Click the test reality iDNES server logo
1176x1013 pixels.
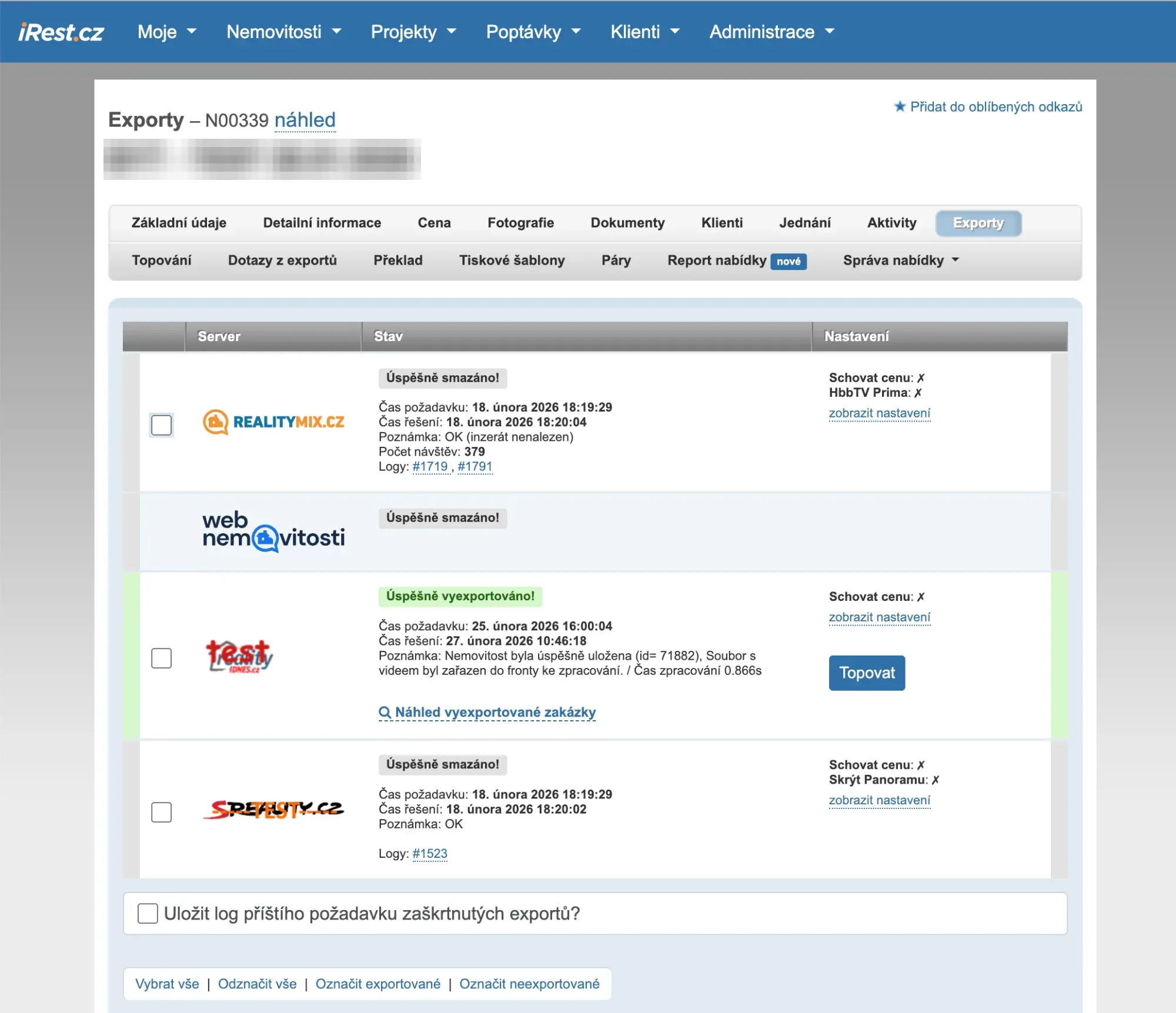(x=239, y=656)
